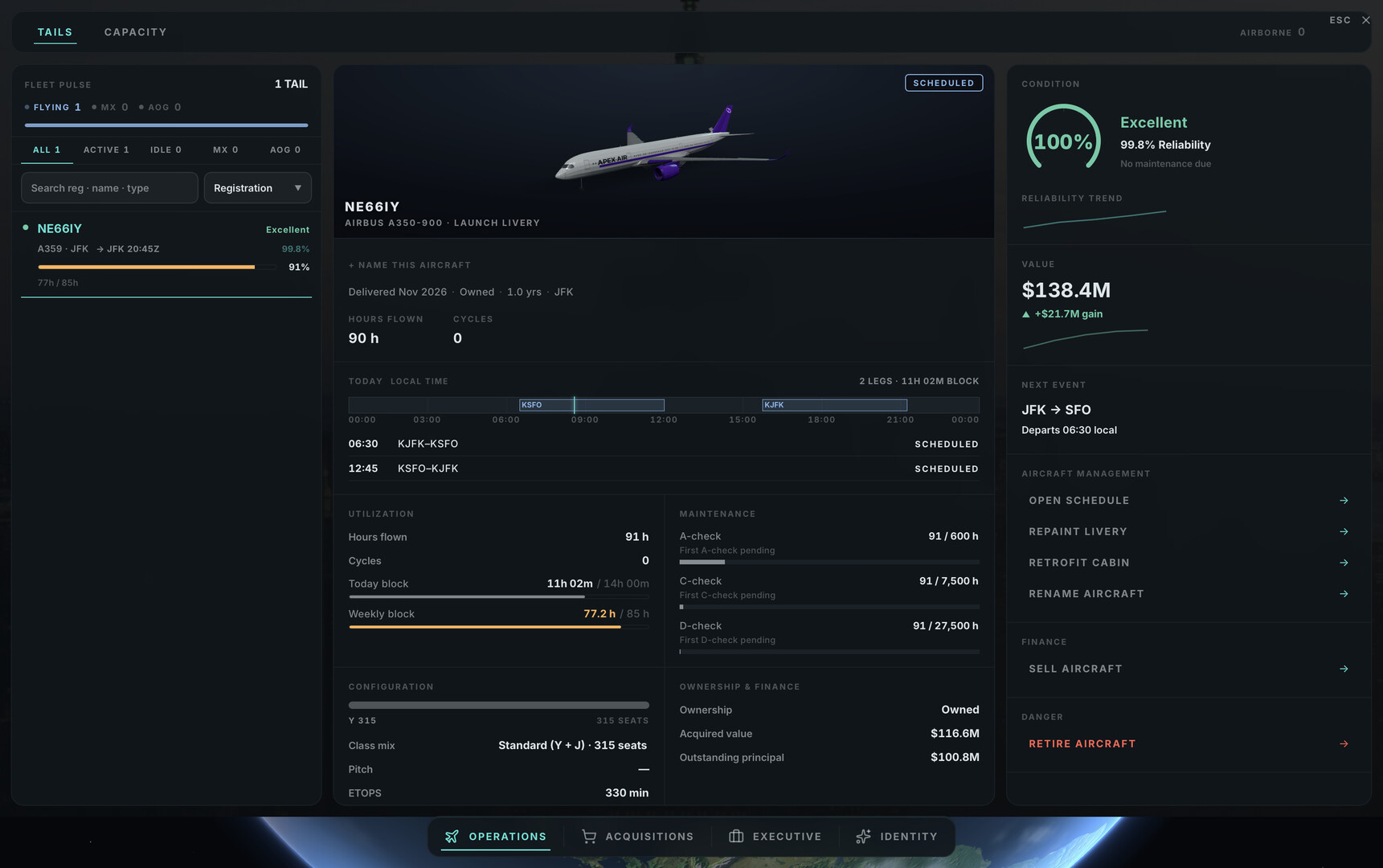Viewport: 1383px width, 868px height.
Task: Click the Scheduled status badge on aircraft image
Action: [x=943, y=83]
